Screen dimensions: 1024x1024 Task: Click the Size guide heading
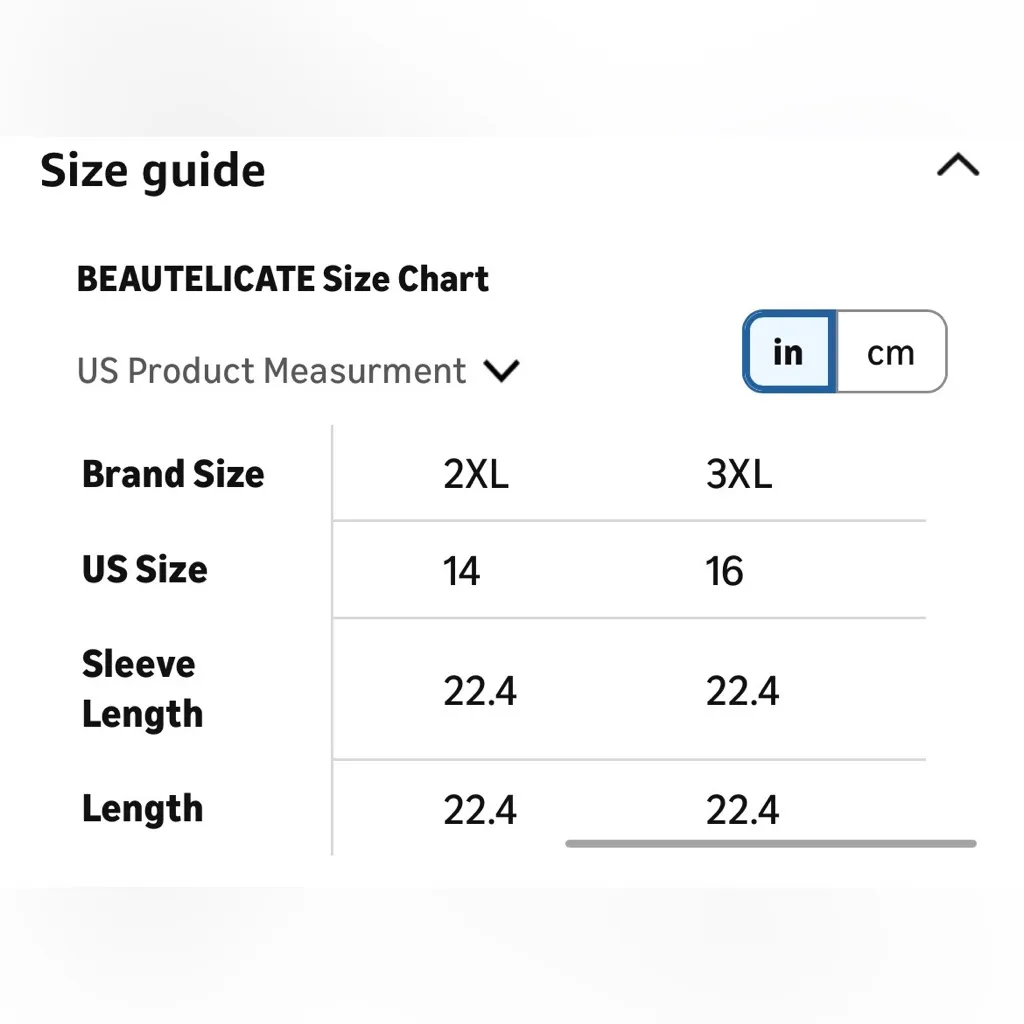click(x=153, y=171)
